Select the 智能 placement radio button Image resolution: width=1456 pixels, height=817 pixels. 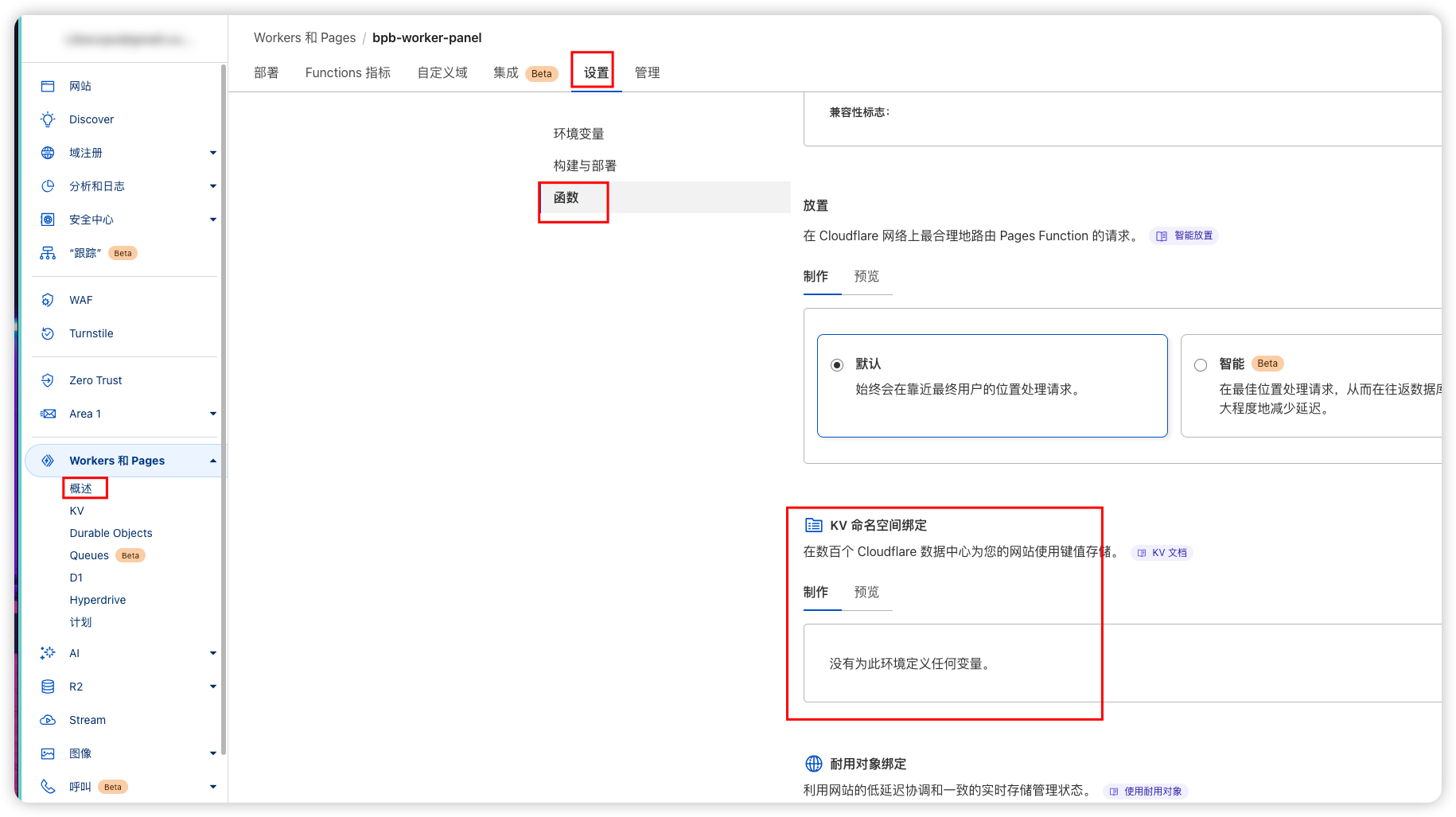(x=1201, y=365)
